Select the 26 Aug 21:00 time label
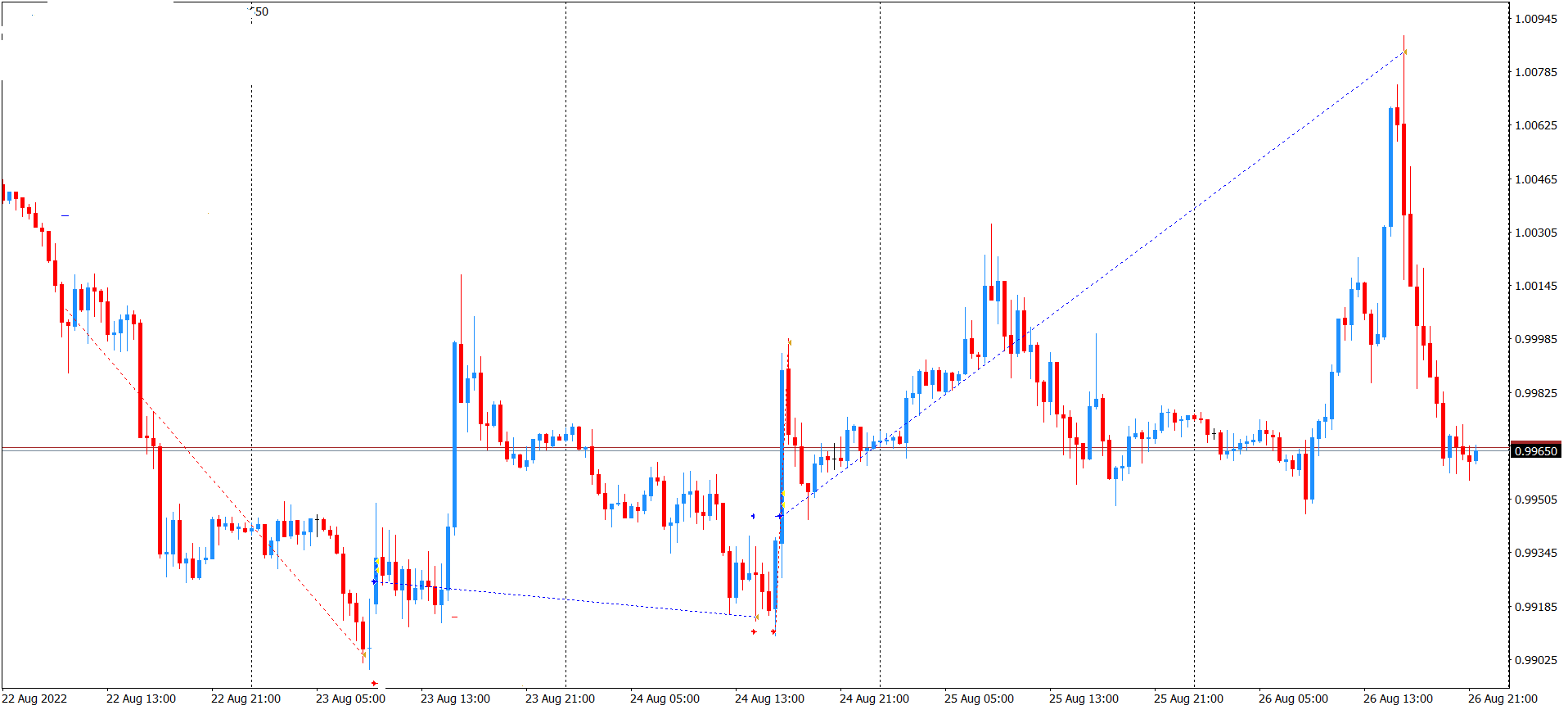1568x710 pixels. pos(1503,699)
